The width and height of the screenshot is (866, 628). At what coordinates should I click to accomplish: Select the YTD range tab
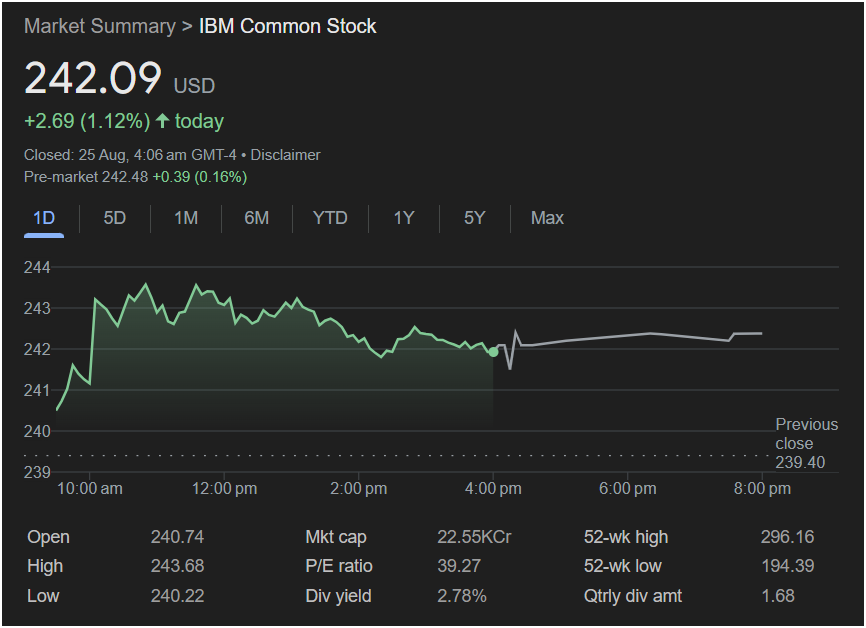pyautogui.click(x=330, y=218)
